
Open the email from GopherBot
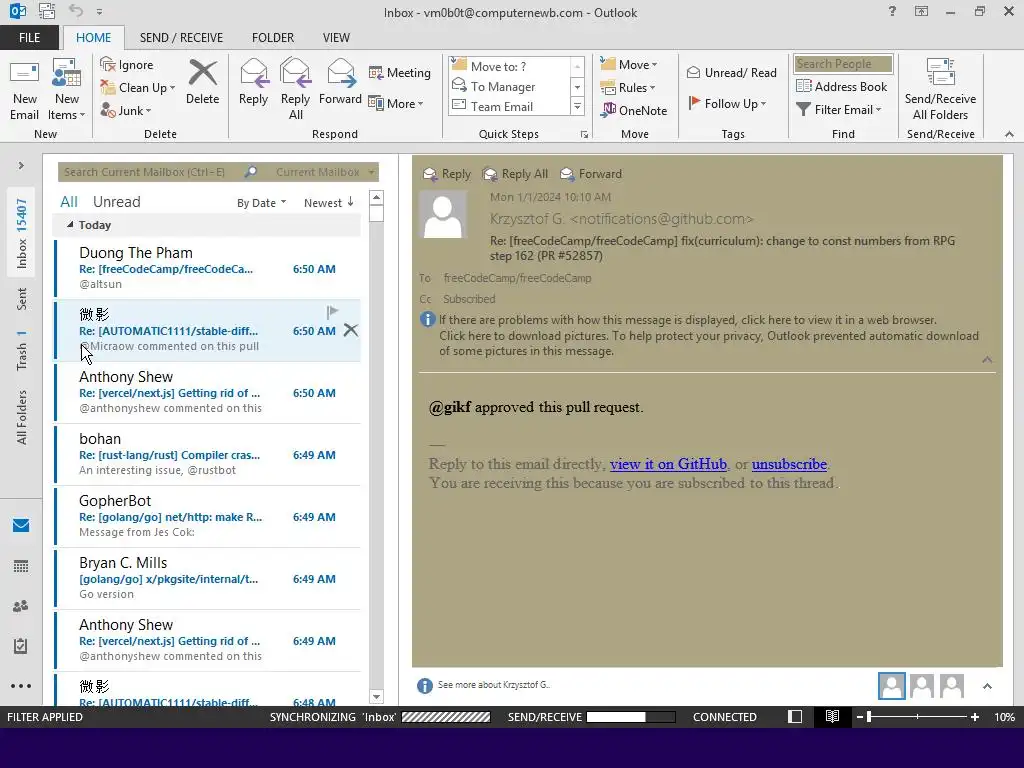(208, 517)
